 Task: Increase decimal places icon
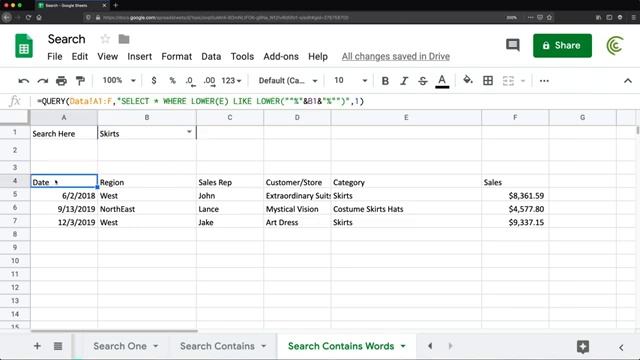pos(209,81)
